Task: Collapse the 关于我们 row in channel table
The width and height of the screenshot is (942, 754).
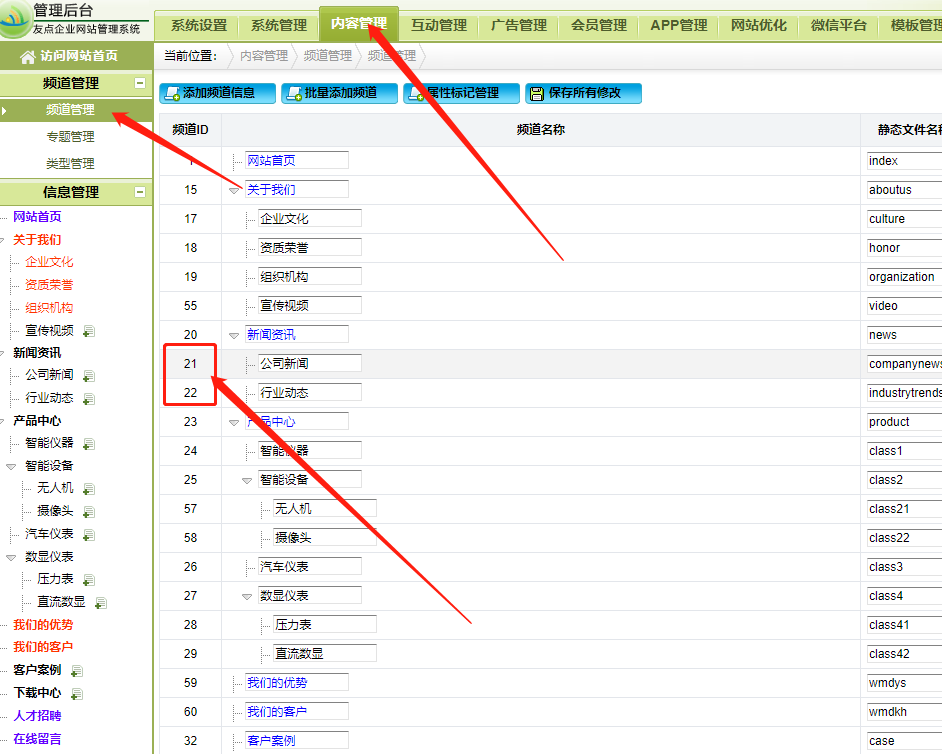Action: click(235, 190)
